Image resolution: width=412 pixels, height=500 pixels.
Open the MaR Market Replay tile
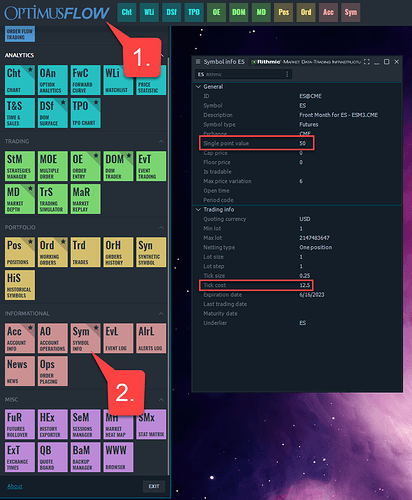point(86,199)
